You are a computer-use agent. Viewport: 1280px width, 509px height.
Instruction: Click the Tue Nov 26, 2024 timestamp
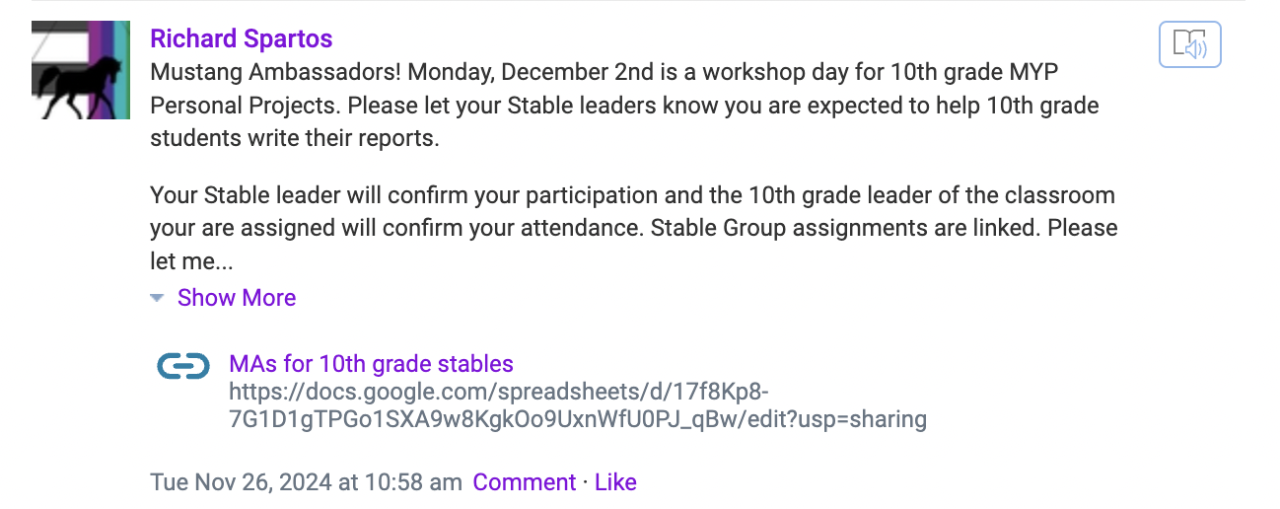click(x=305, y=482)
